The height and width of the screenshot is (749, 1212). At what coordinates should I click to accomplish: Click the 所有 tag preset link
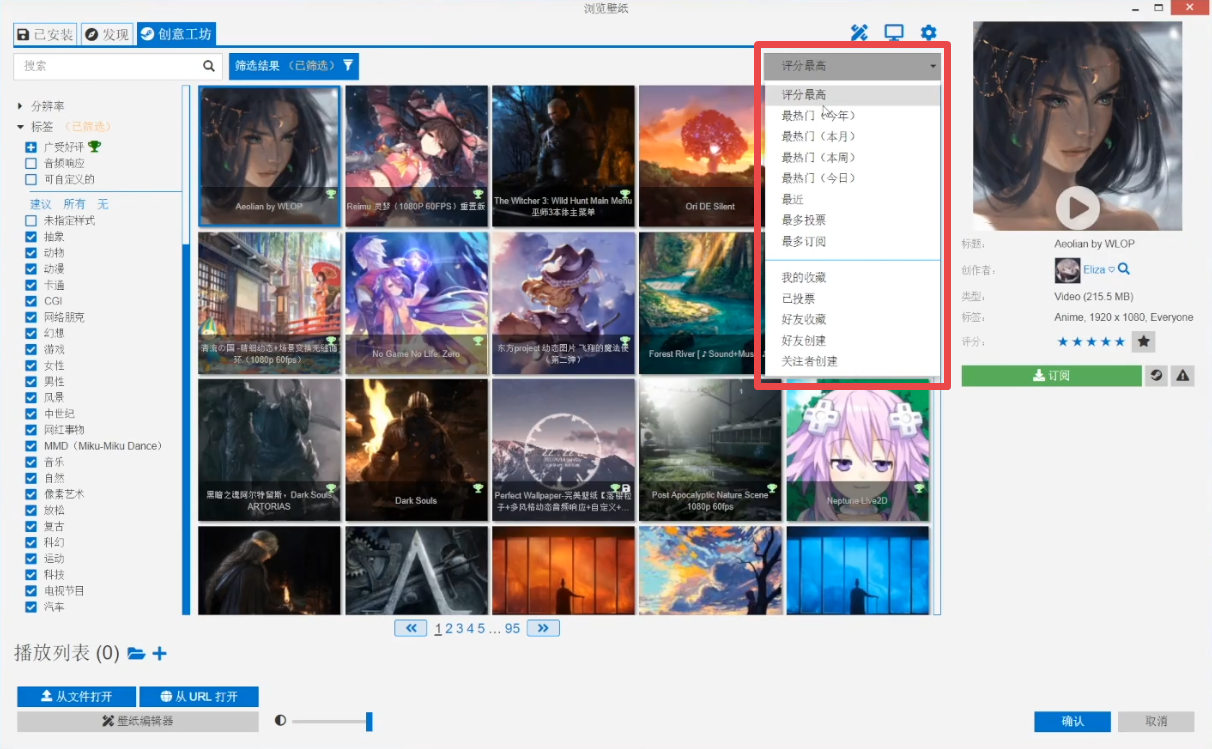point(74,204)
